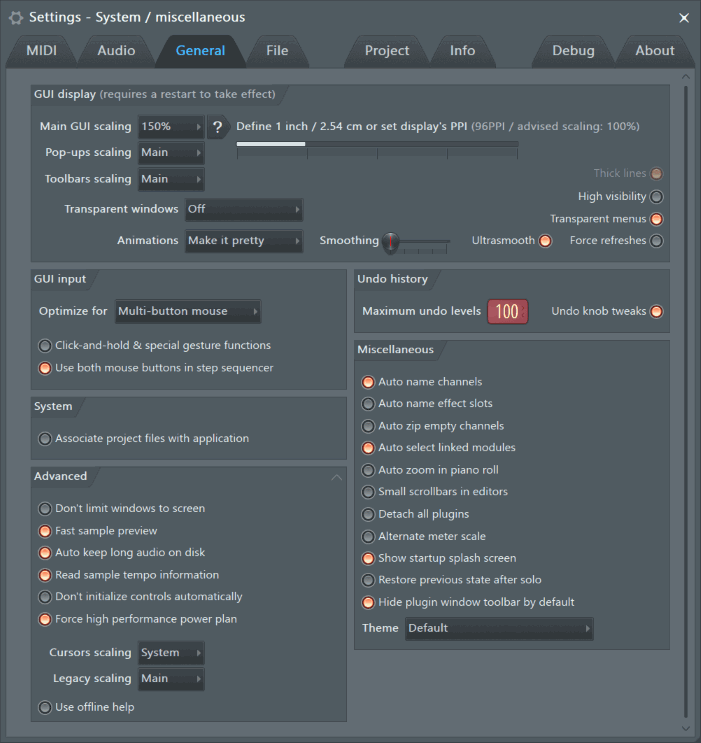701x743 pixels.
Task: Open the Animations dropdown
Action: pyautogui.click(x=244, y=241)
